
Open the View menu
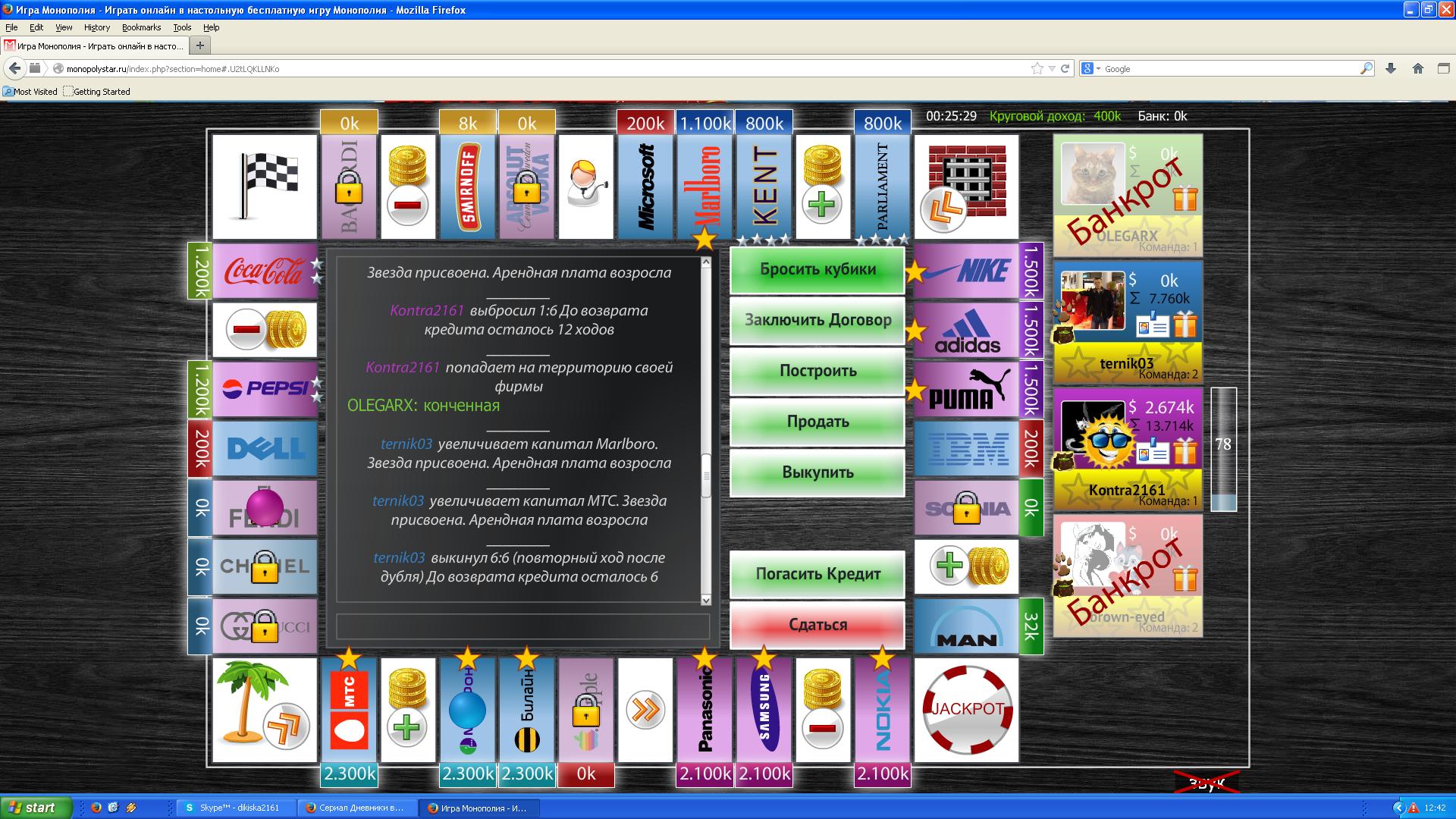point(64,27)
